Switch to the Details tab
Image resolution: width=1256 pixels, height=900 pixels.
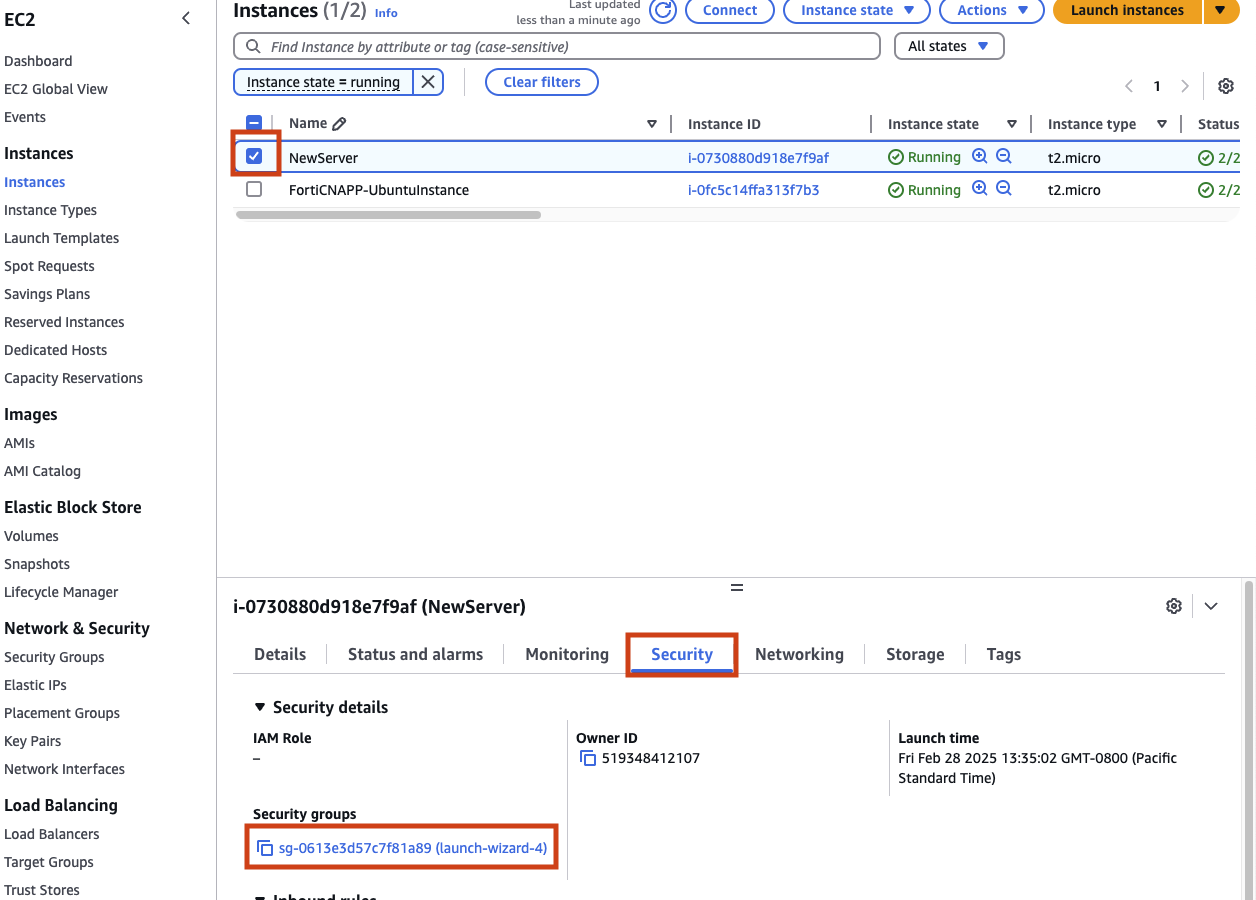[280, 654]
